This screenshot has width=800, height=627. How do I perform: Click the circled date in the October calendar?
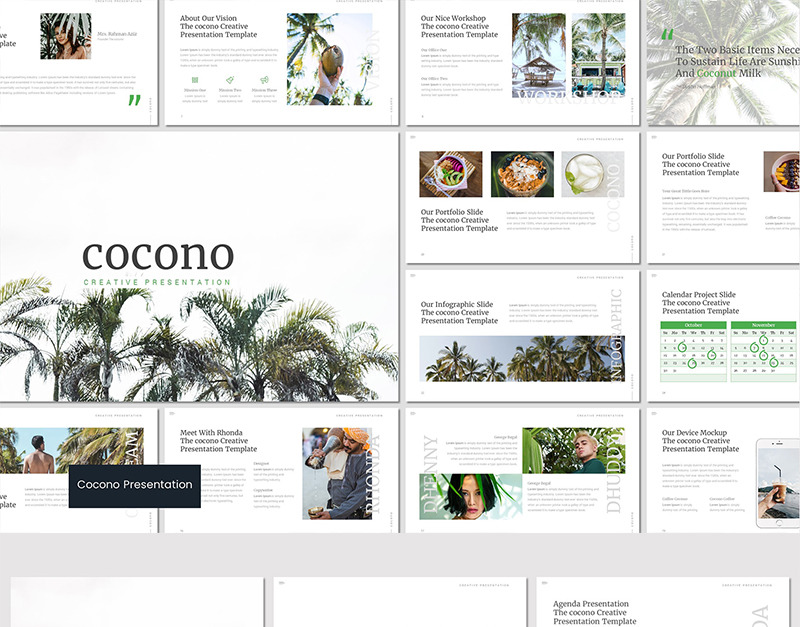pos(682,347)
